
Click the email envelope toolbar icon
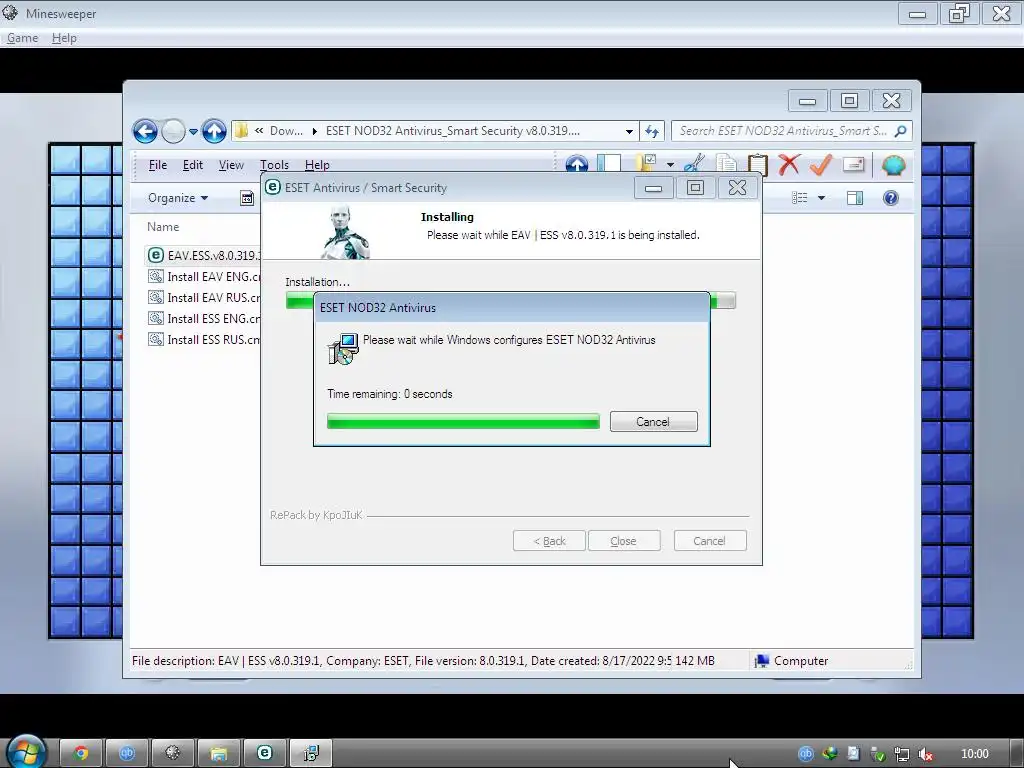854,164
